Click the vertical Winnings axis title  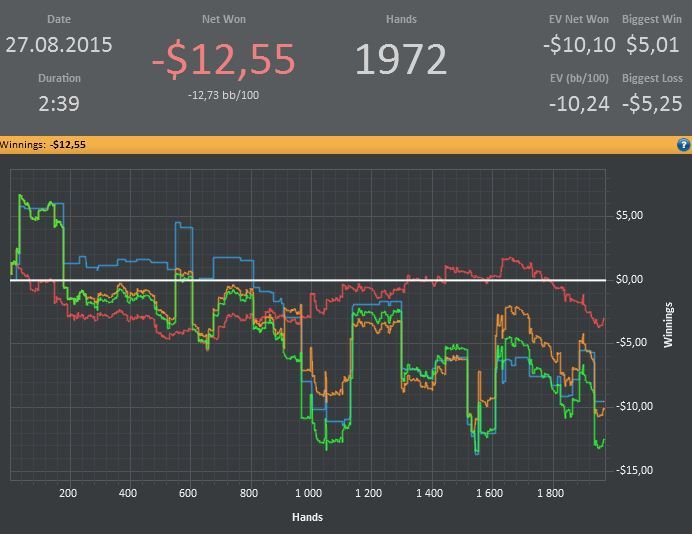point(668,325)
